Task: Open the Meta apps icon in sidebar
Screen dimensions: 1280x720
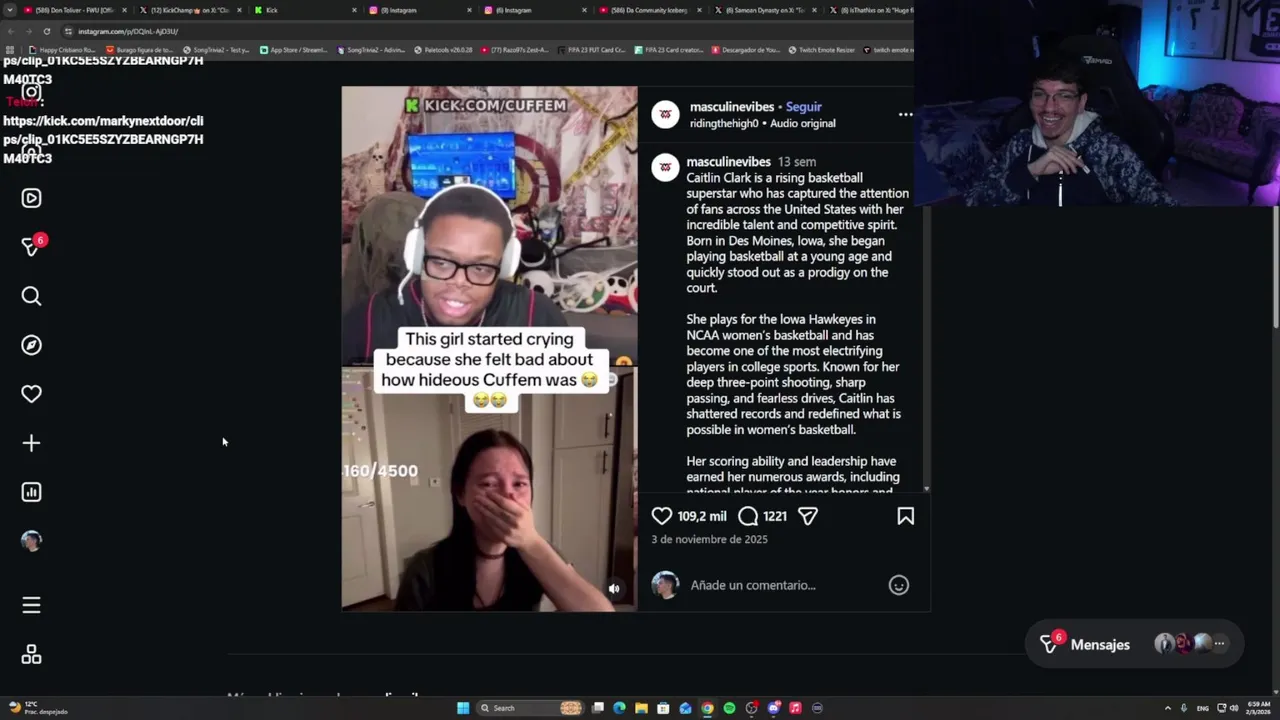Action: pyautogui.click(x=31, y=655)
